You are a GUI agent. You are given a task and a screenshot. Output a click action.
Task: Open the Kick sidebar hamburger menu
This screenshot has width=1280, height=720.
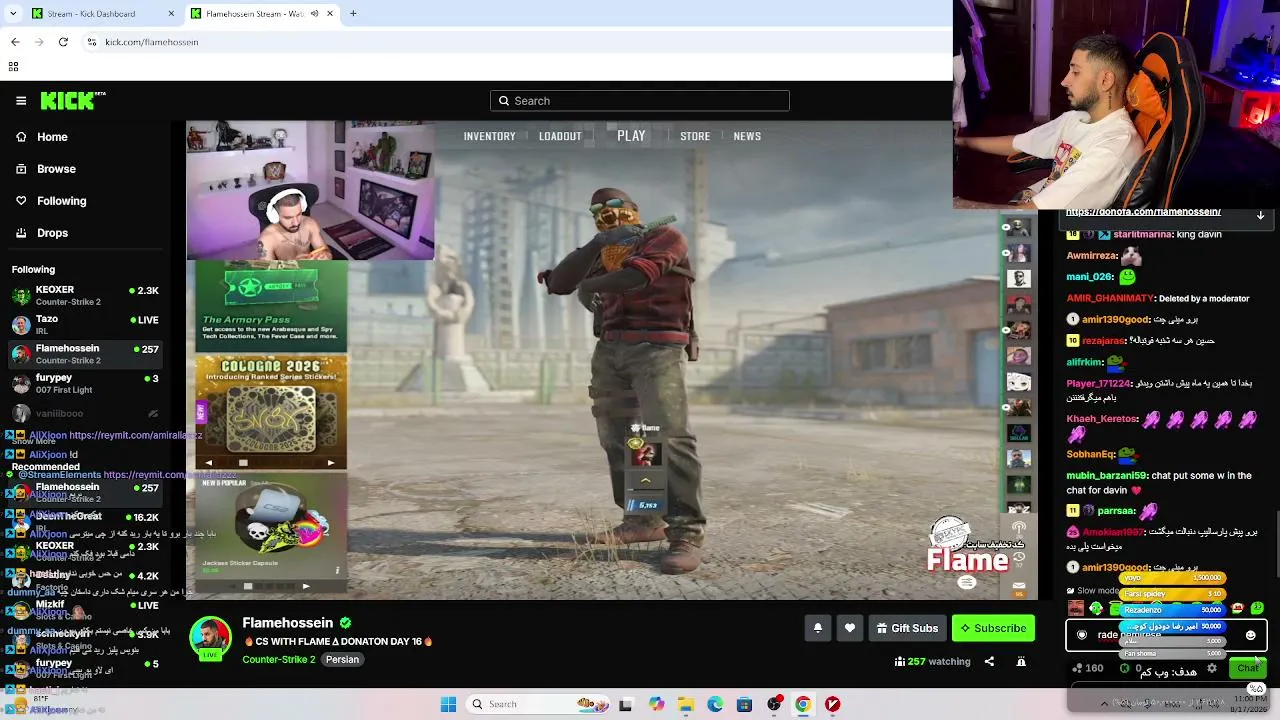[21, 101]
